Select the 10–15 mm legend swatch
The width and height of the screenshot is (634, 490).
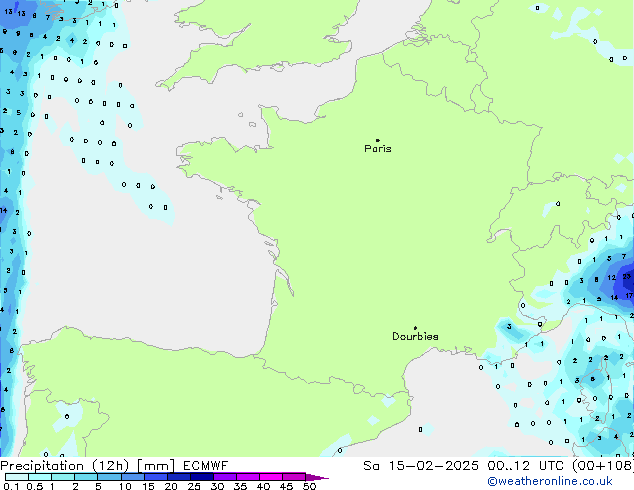(x=133, y=477)
